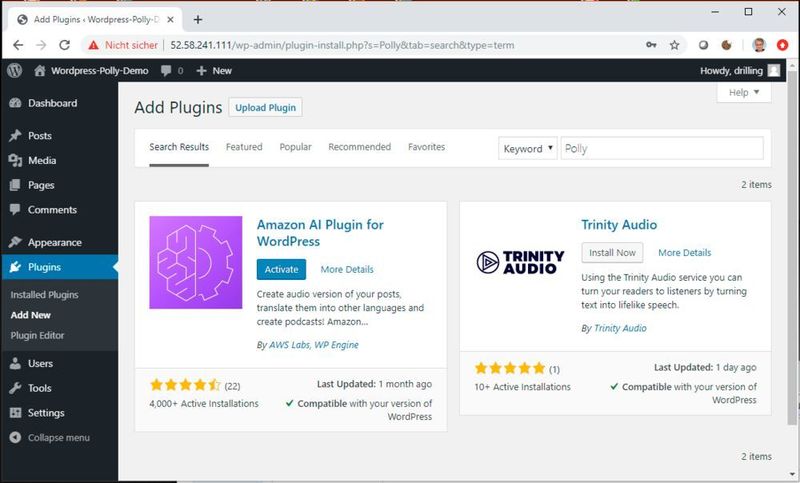Click the user avatar in the admin bar

coord(774,70)
